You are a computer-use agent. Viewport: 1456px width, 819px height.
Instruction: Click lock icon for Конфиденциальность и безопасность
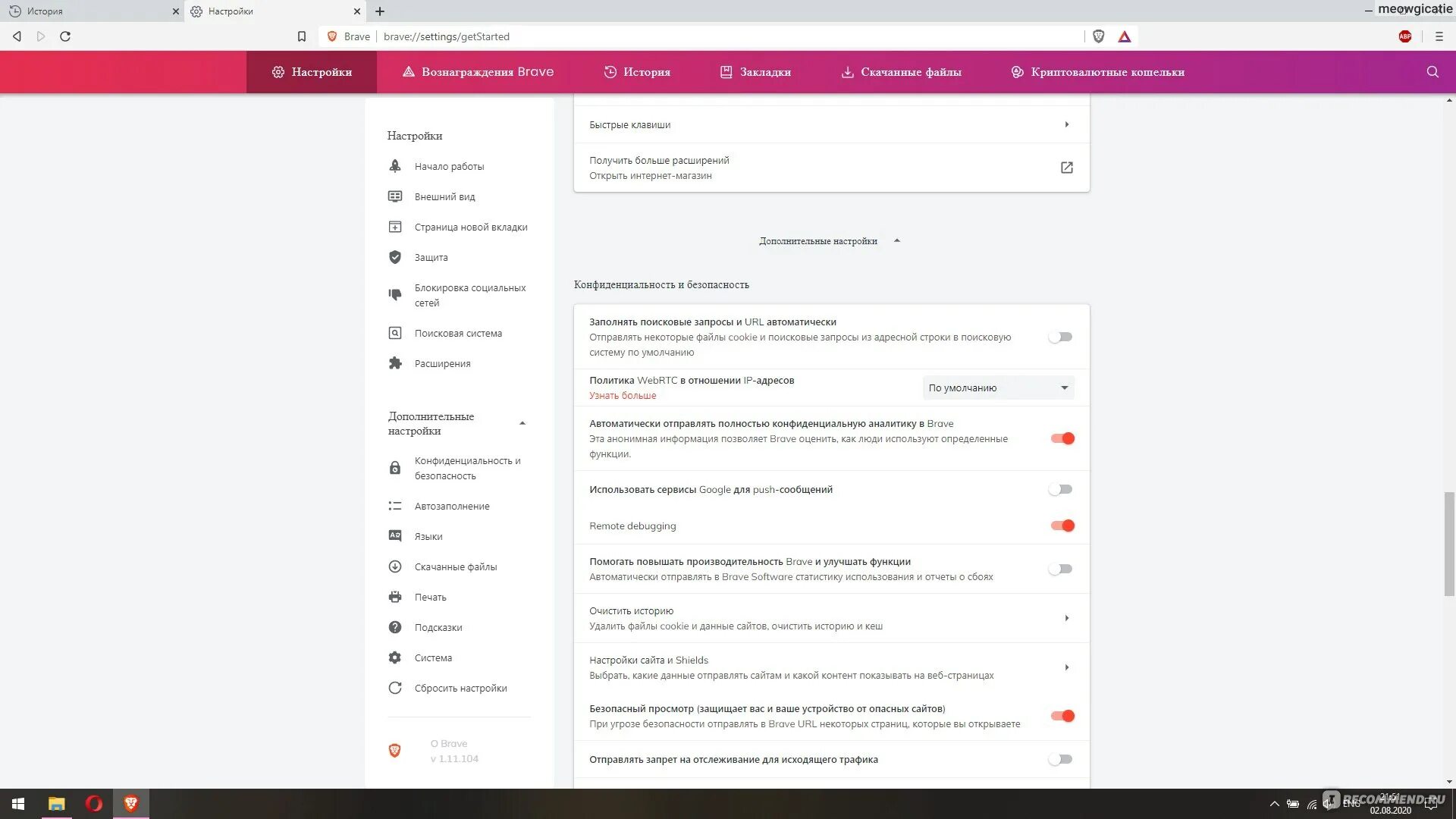click(x=395, y=468)
